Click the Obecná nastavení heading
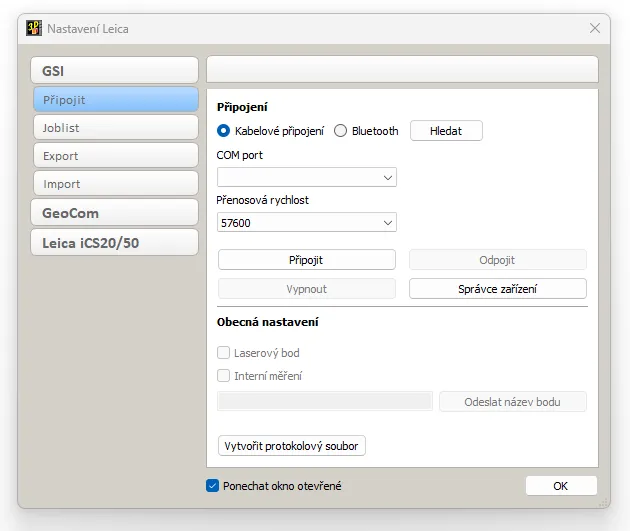 (268, 322)
